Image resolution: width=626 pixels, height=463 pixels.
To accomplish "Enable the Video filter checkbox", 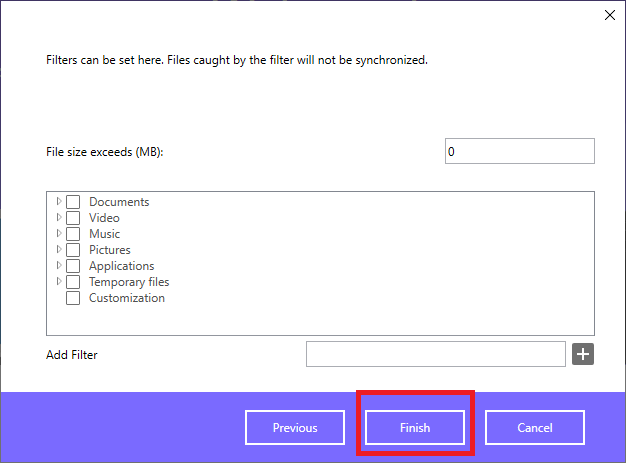I will (73, 218).
